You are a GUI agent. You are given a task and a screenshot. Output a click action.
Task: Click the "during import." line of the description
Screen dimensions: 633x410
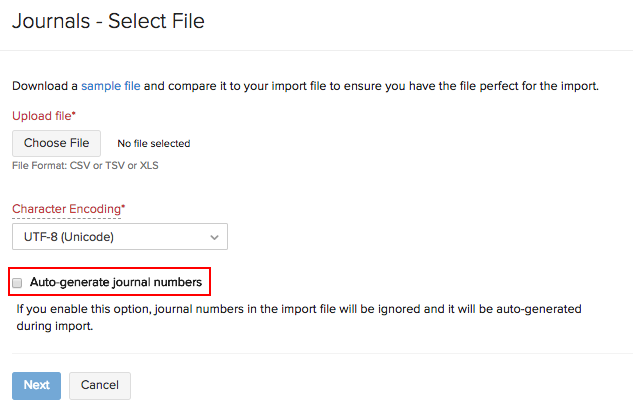tap(55, 326)
